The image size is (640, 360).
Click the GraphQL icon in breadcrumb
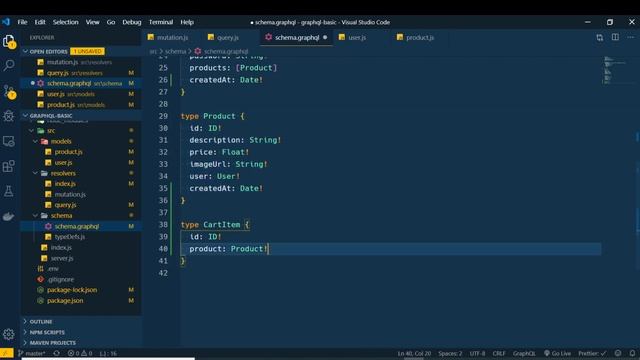[x=198, y=51]
